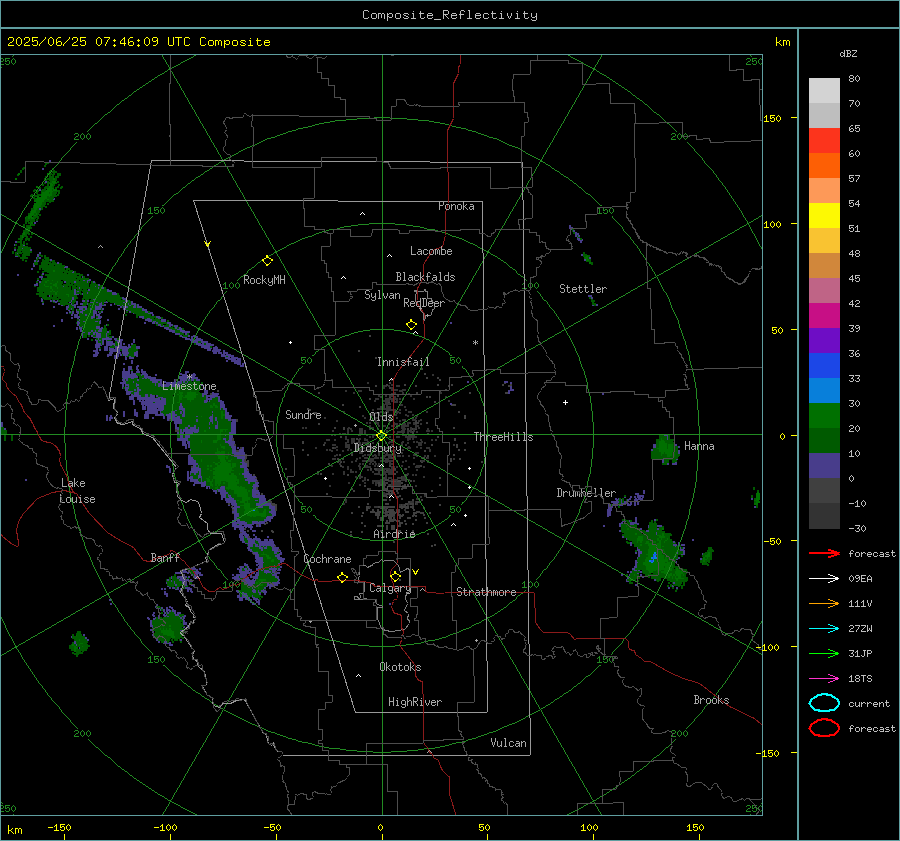Click the Stettler label
Viewport: 900px width, 841px height.
[x=583, y=289]
